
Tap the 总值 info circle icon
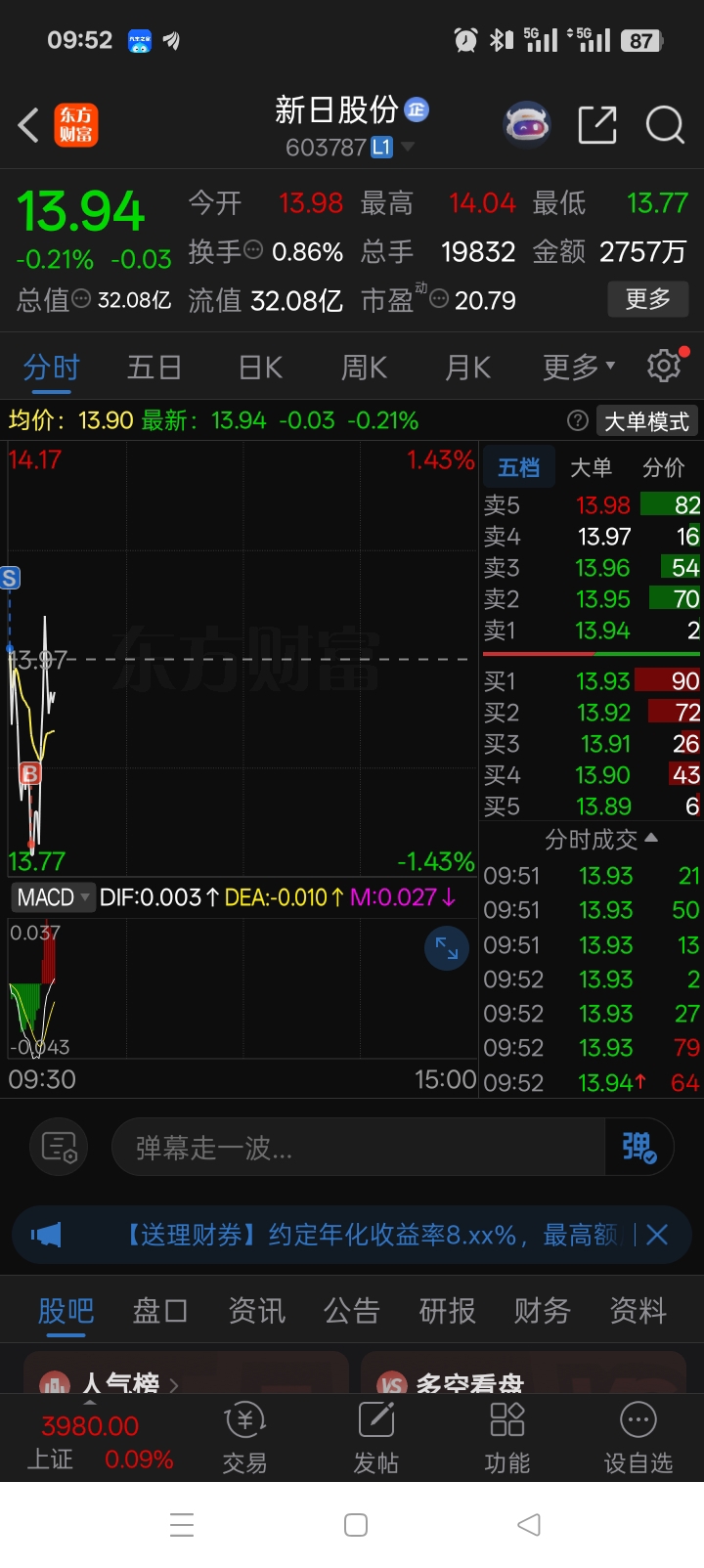click(81, 298)
